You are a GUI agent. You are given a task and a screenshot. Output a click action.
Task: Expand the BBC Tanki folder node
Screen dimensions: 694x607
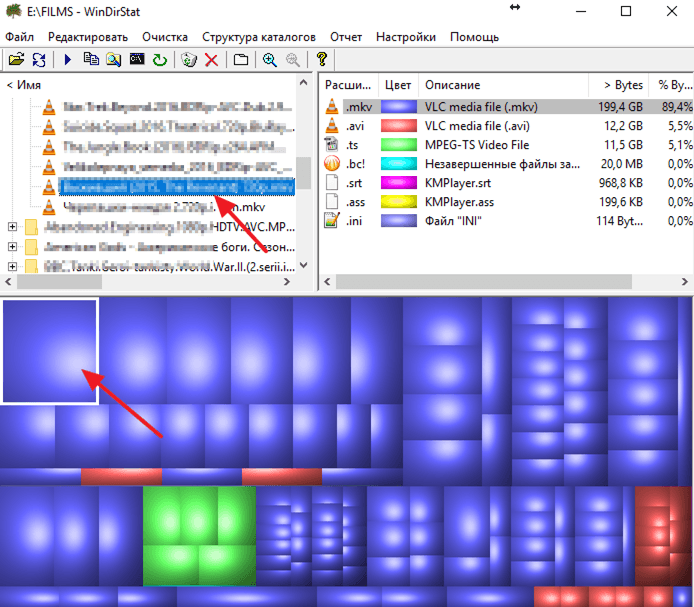click(12, 265)
